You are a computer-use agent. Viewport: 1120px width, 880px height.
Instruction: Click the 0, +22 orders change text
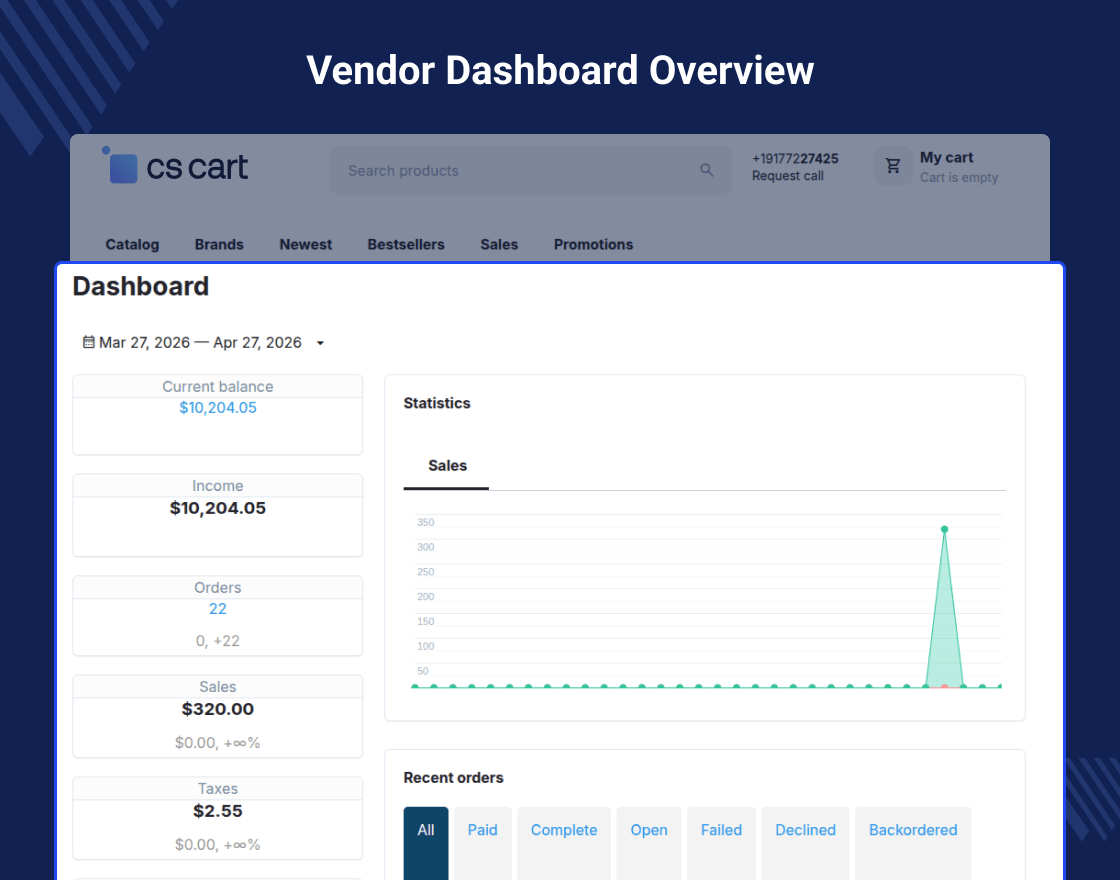pos(218,641)
